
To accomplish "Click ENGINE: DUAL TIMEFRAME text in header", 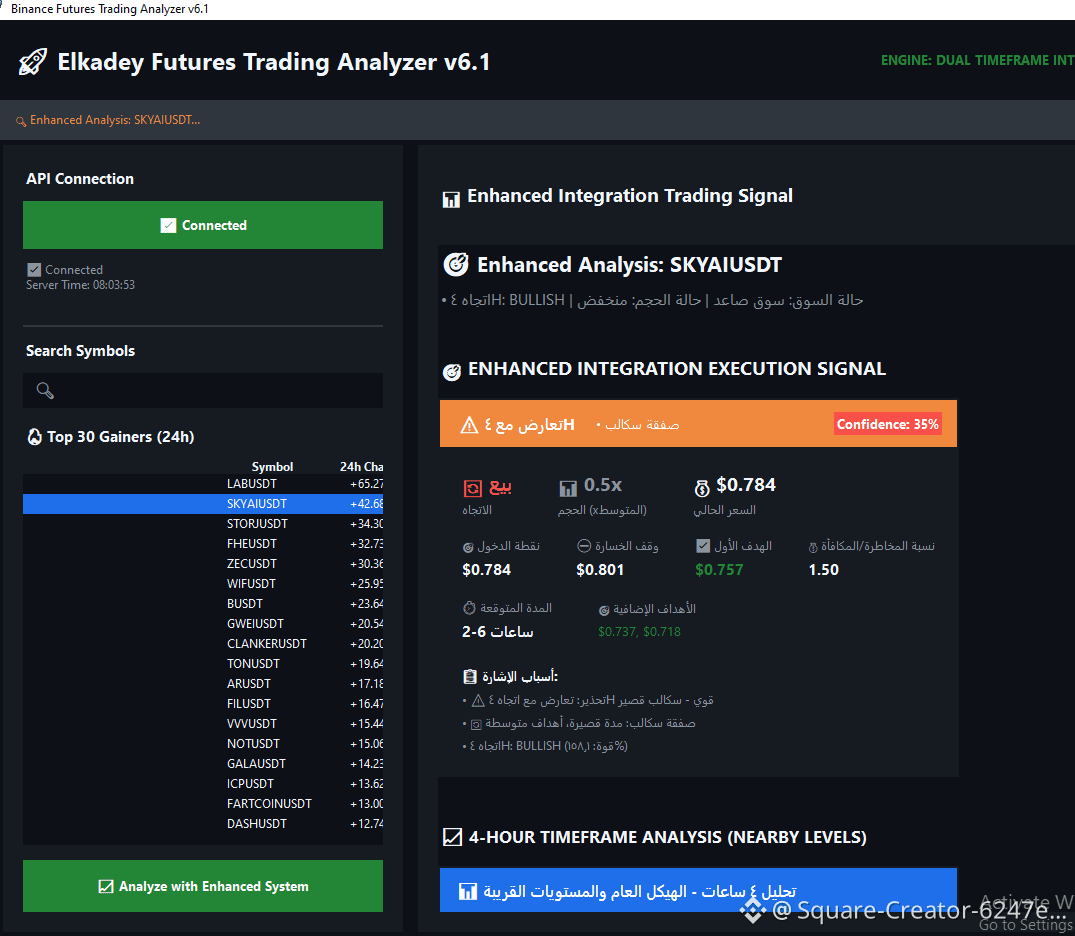I will (x=977, y=60).
